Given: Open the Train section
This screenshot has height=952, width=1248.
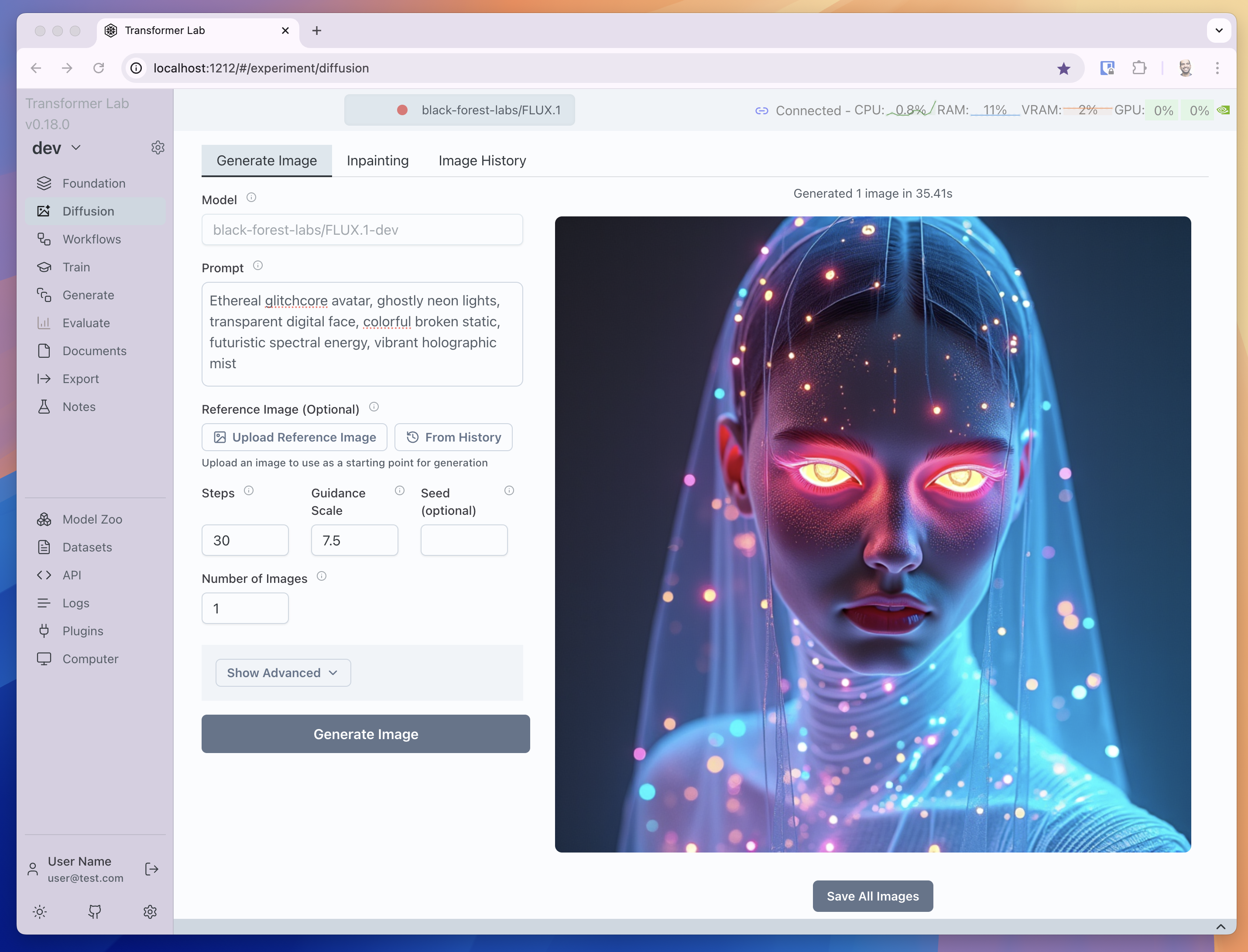Looking at the screenshot, I should click(76, 267).
